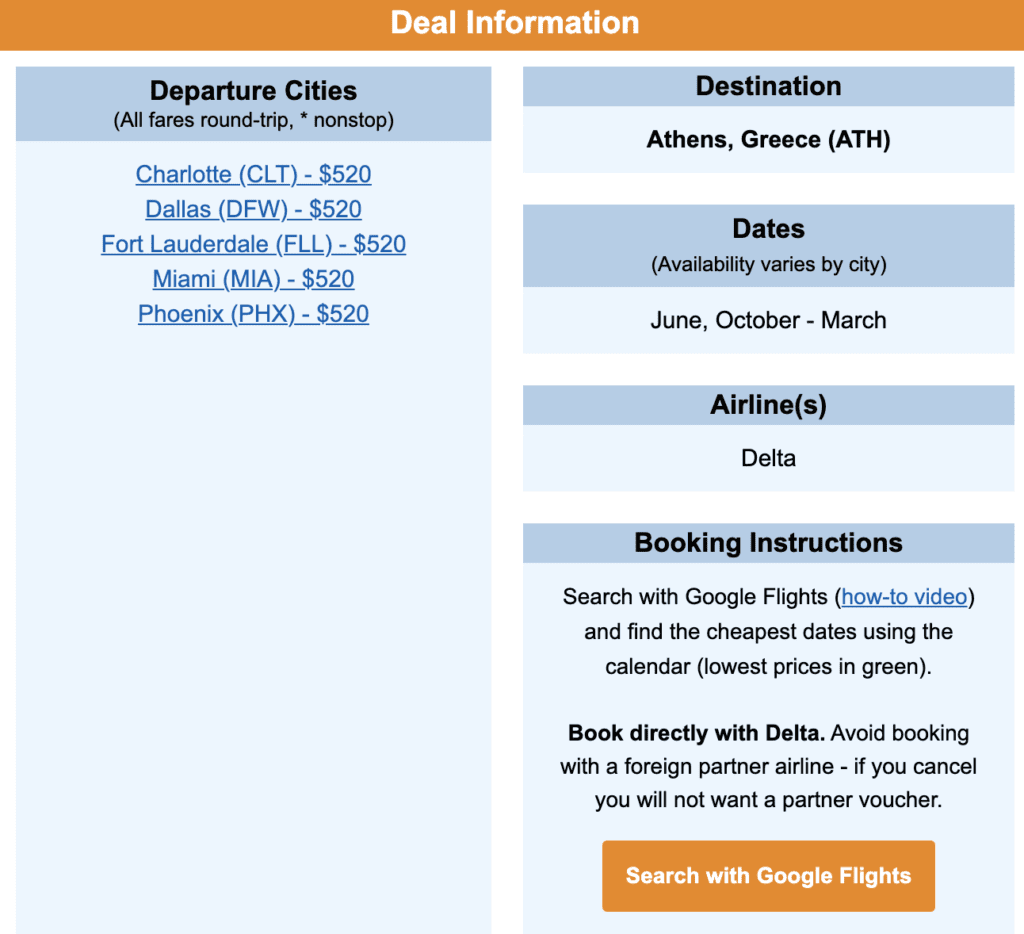This screenshot has height=934, width=1024.
Task: Click the 'All fares round-trip, * nonstop' note
Action: (x=253, y=121)
